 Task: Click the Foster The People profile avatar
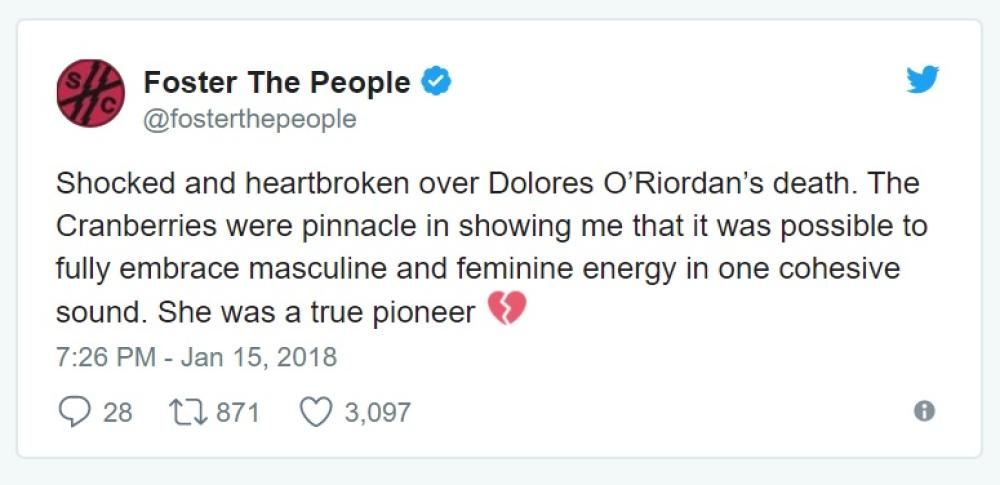pyautogui.click(x=91, y=91)
